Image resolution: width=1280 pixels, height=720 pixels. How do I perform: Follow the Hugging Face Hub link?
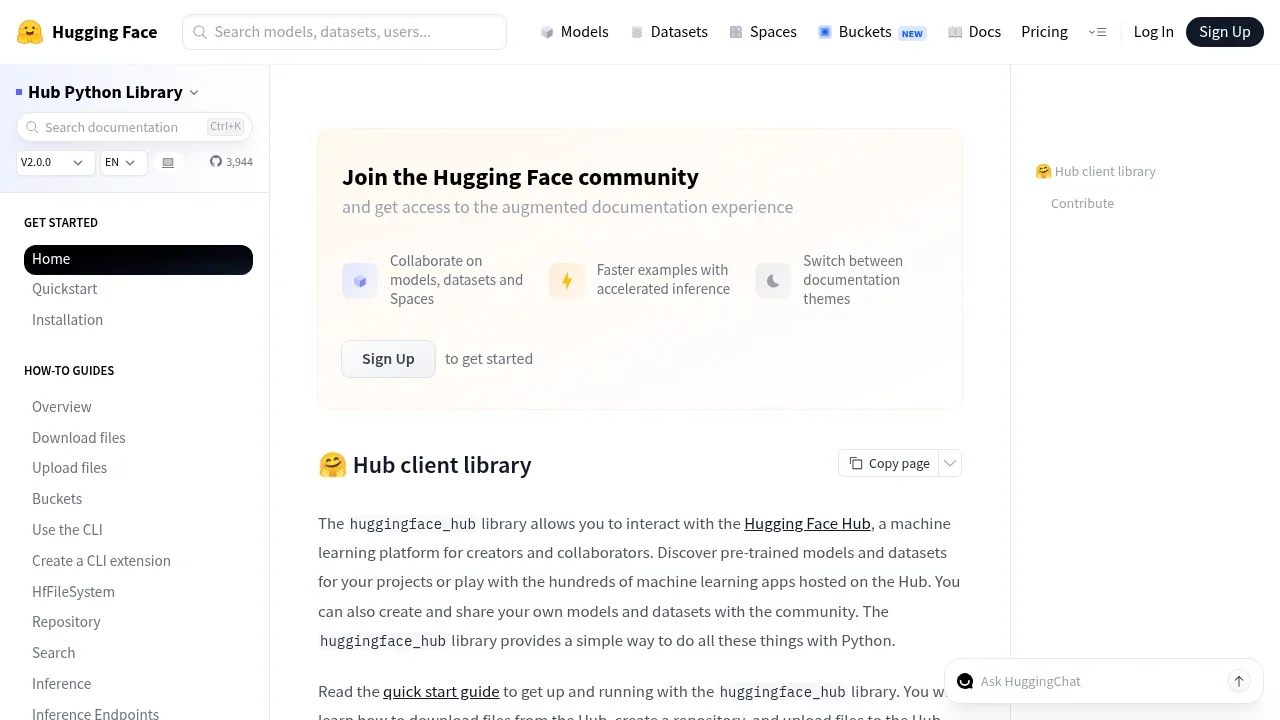point(807,523)
